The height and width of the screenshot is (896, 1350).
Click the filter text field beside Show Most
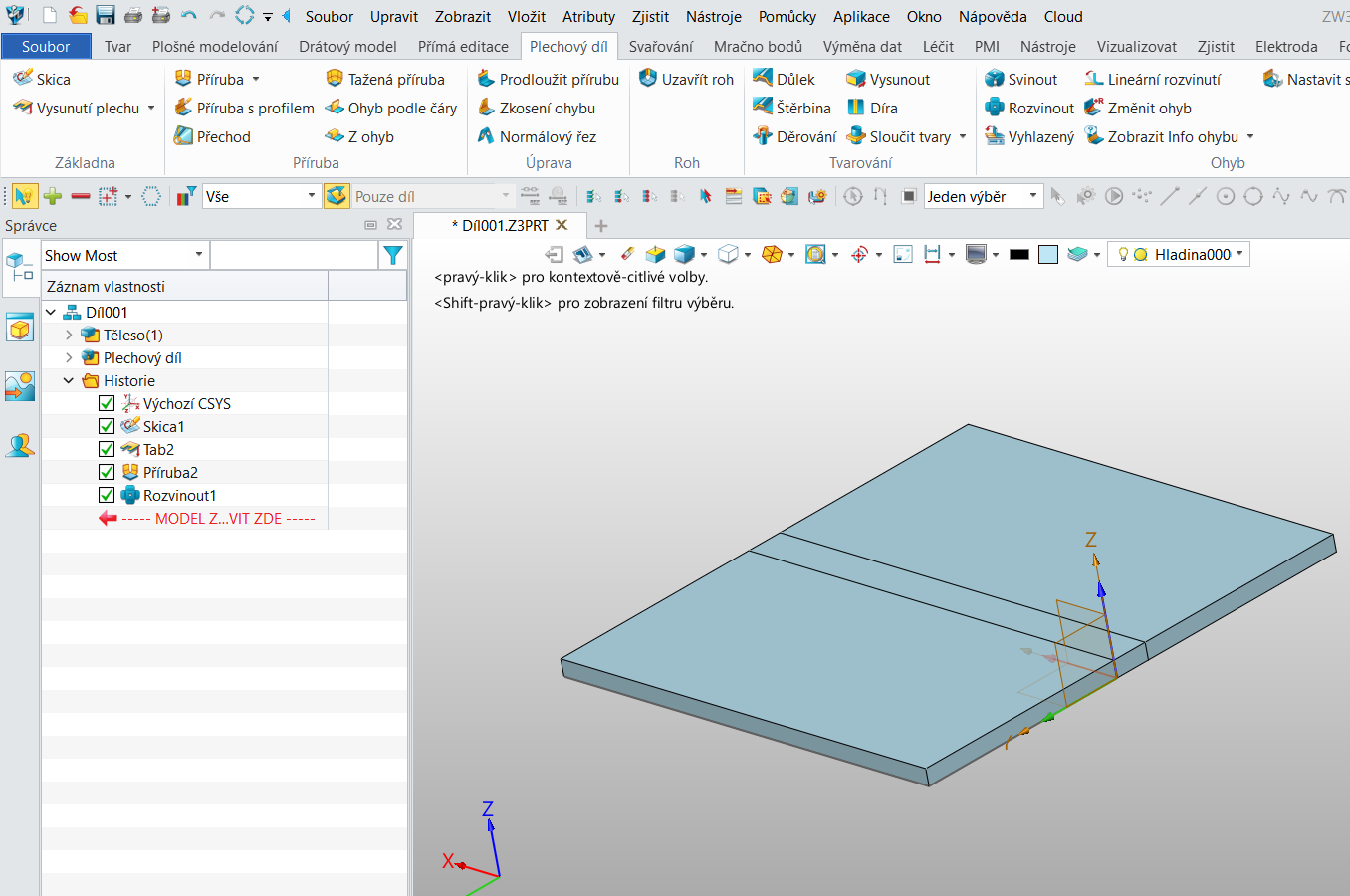[295, 255]
